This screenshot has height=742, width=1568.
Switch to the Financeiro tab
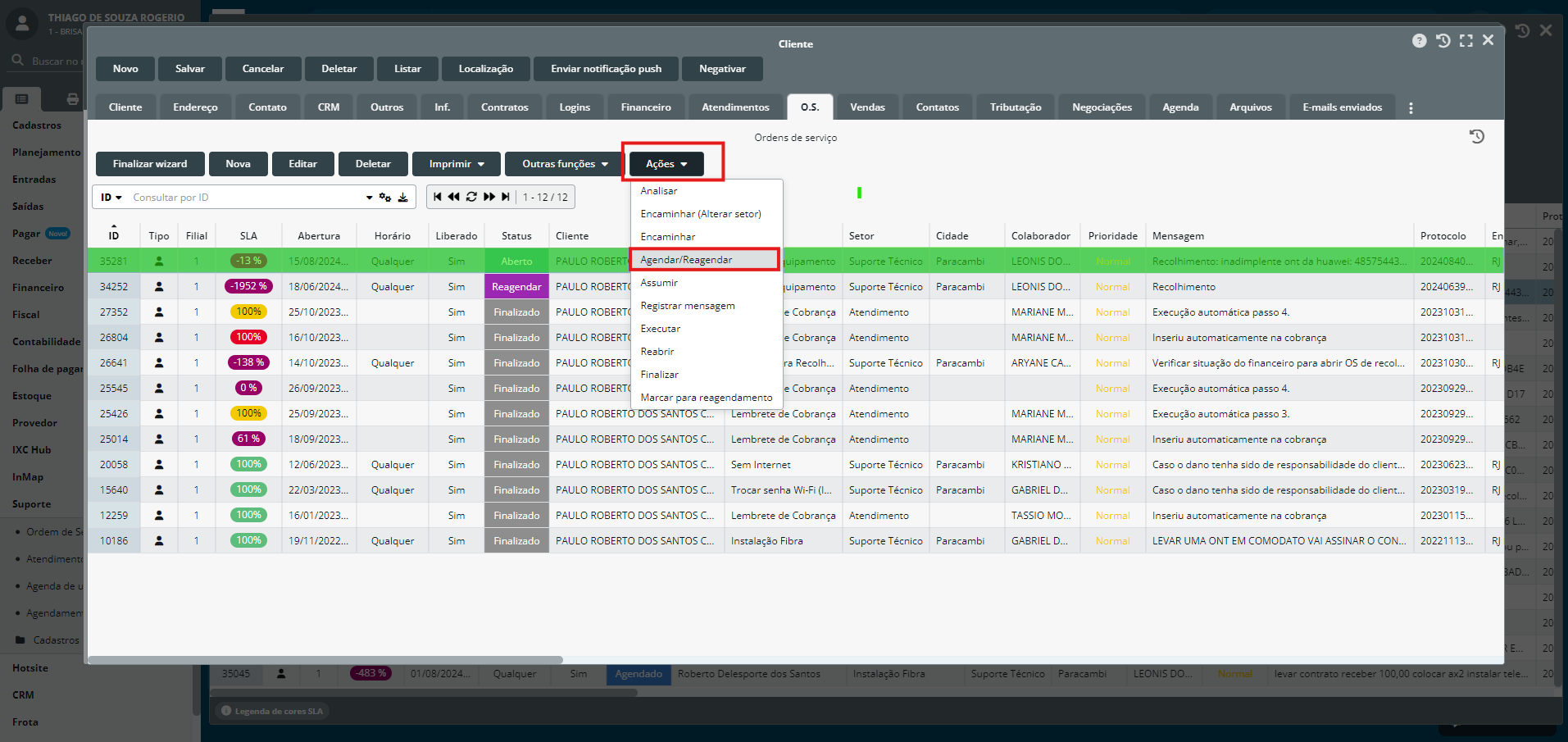point(645,107)
